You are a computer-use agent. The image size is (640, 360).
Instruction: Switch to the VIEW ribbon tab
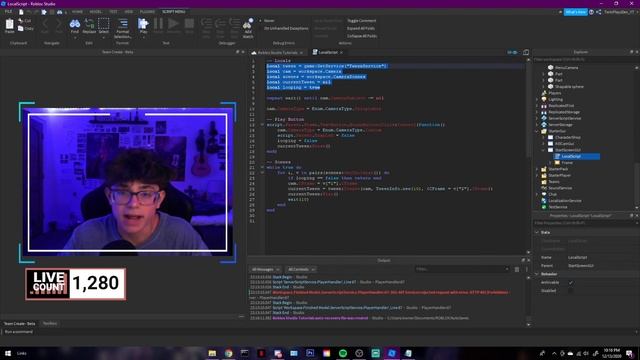[129, 12]
